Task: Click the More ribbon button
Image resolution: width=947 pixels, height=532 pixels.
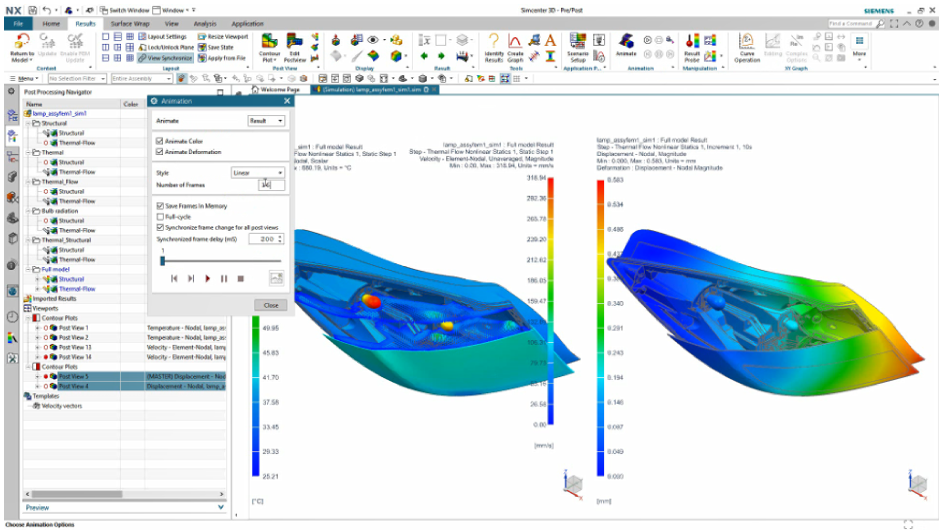Action: pos(859,45)
